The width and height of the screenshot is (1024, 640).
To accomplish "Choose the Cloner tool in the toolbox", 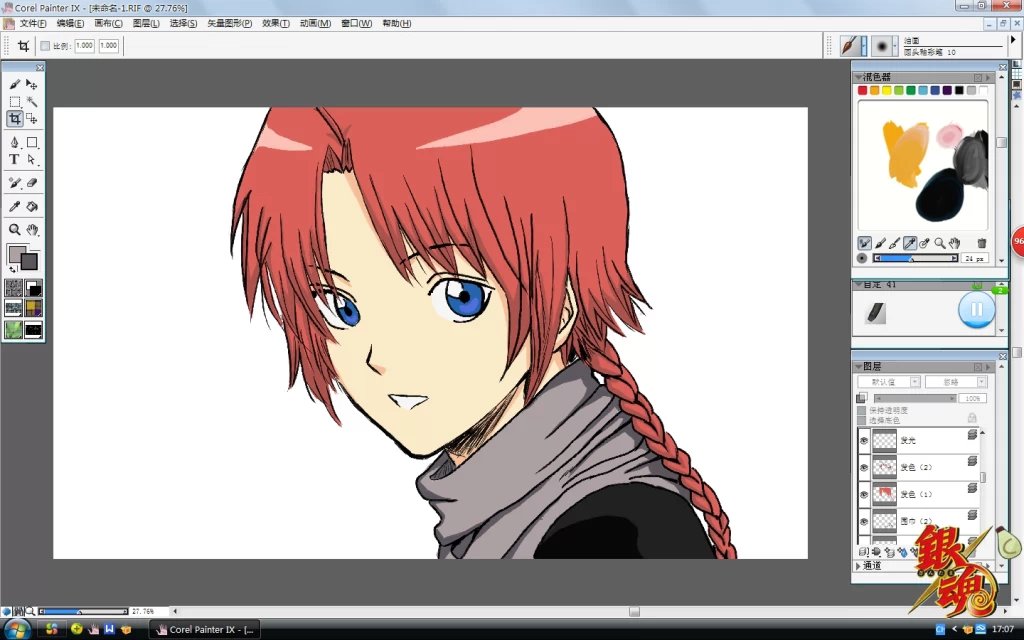I will (14, 183).
